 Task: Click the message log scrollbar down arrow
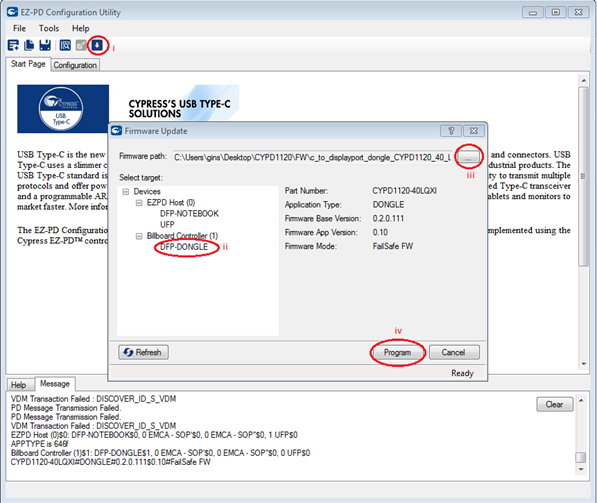tap(581, 469)
